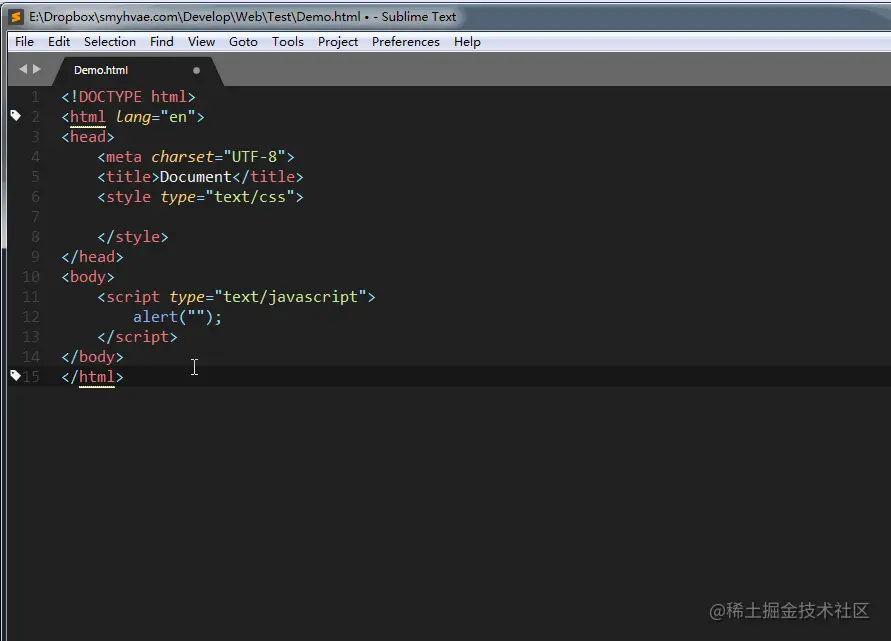This screenshot has width=891, height=641.
Task: Click the "text/javascript" attribute value
Action: tap(290, 297)
